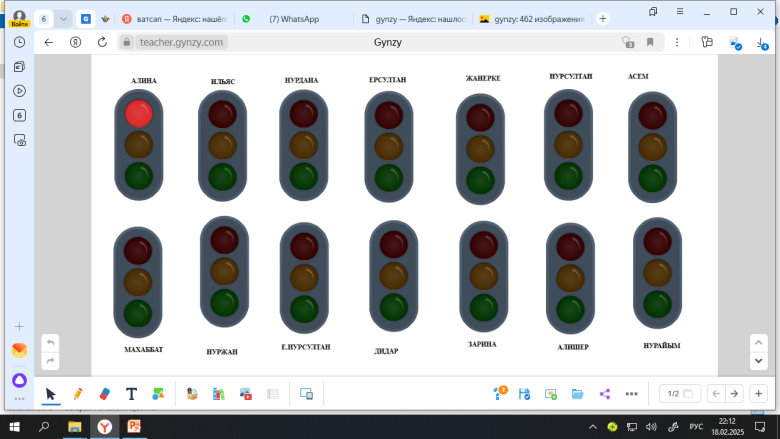Select the НУРАЙЫМ name label
Screen dimensions: 780x439
[x=662, y=346]
